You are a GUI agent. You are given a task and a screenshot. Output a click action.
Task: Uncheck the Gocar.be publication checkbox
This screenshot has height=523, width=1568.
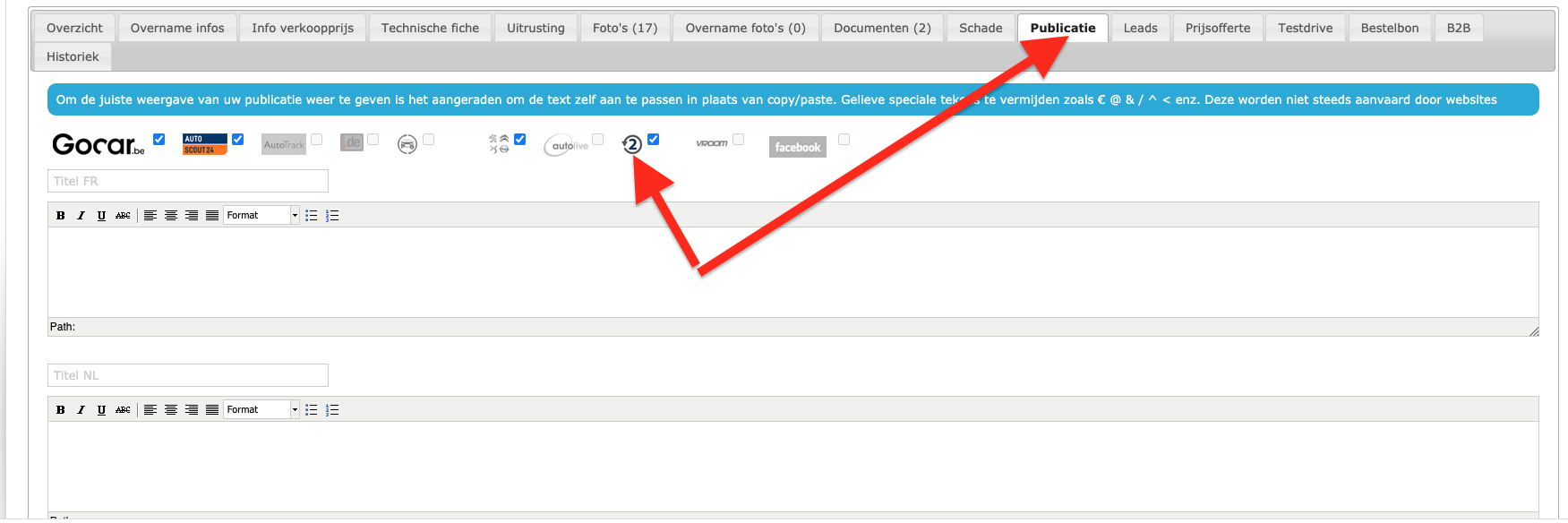click(159, 139)
